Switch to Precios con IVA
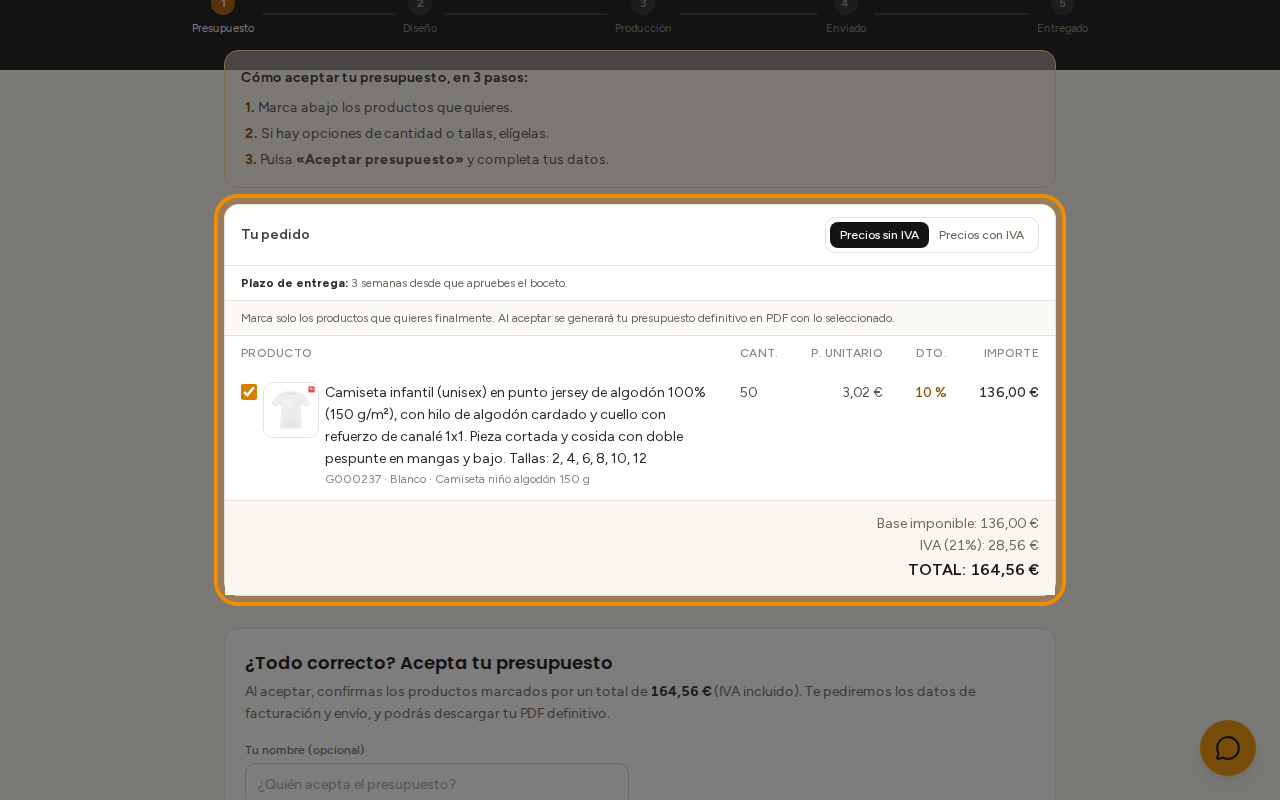The width and height of the screenshot is (1280, 800). pos(981,235)
